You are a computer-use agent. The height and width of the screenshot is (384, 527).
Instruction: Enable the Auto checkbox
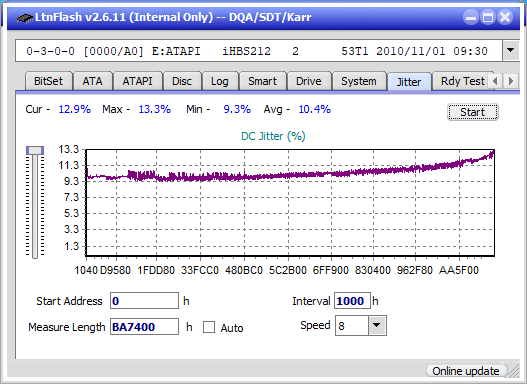point(209,327)
